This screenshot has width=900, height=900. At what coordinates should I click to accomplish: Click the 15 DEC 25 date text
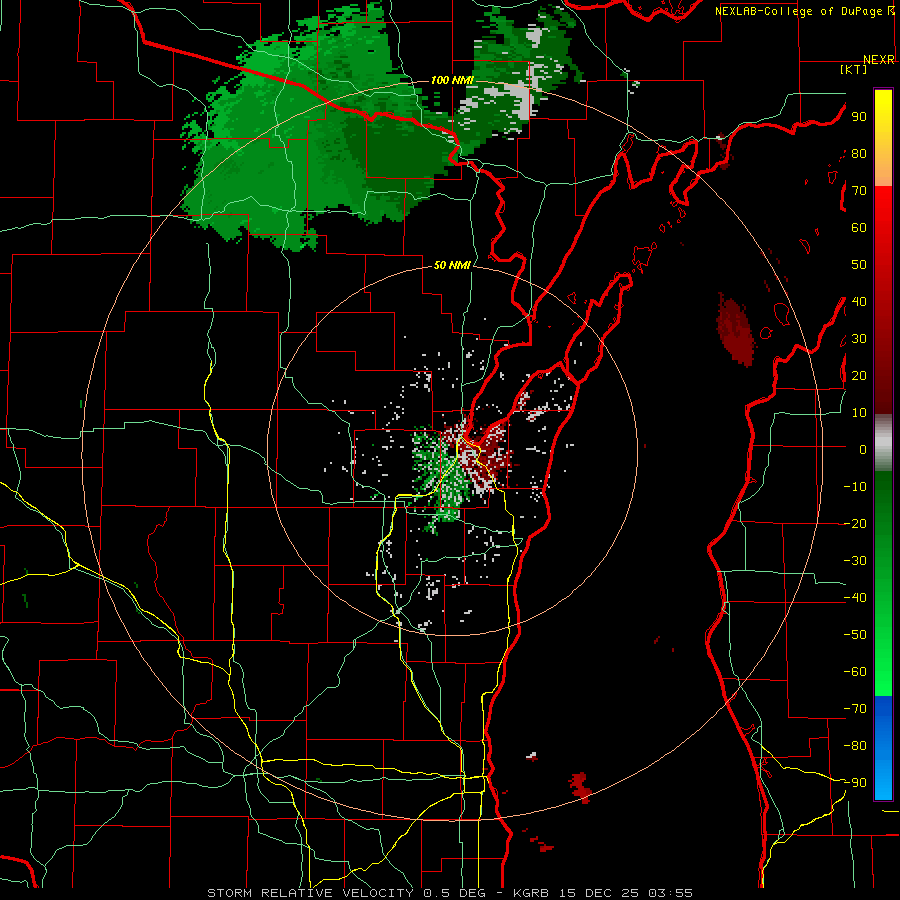599,893
